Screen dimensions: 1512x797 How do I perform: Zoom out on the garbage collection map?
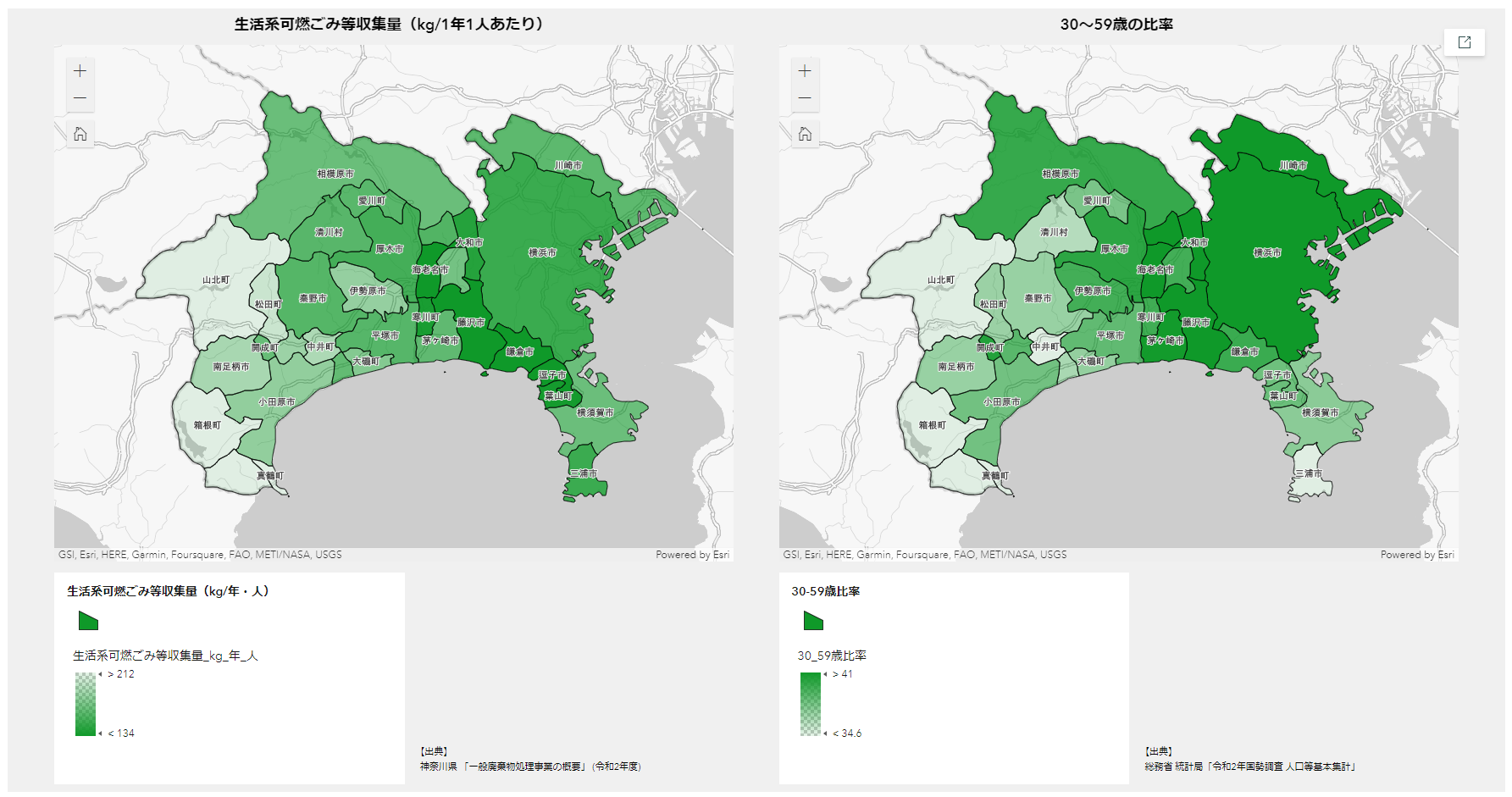[x=80, y=98]
